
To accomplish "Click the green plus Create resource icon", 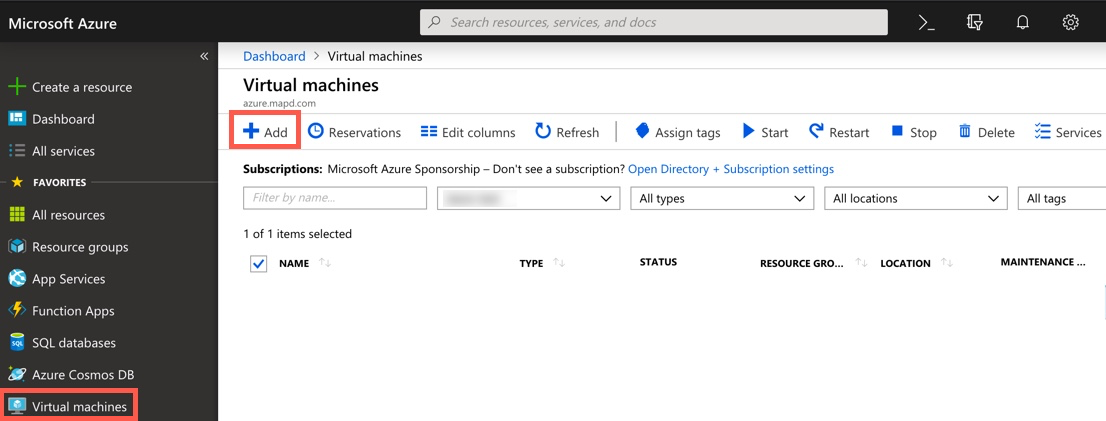I will [16, 87].
